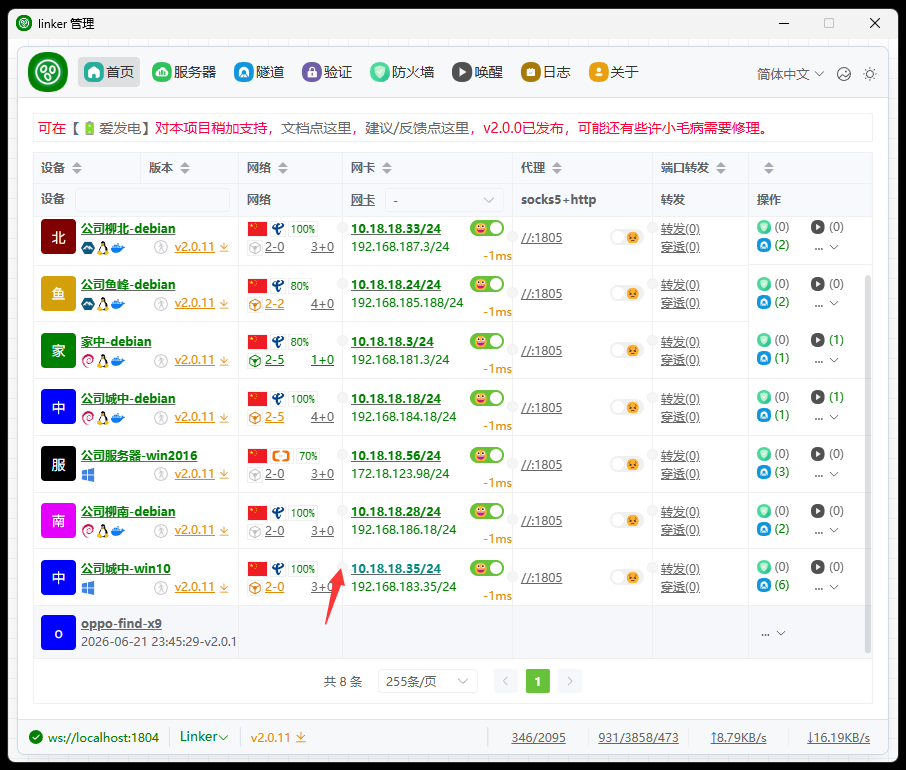906x770 pixels.
Task: Click 穿透(0) for 公司城中-debian
Action: coord(680,417)
